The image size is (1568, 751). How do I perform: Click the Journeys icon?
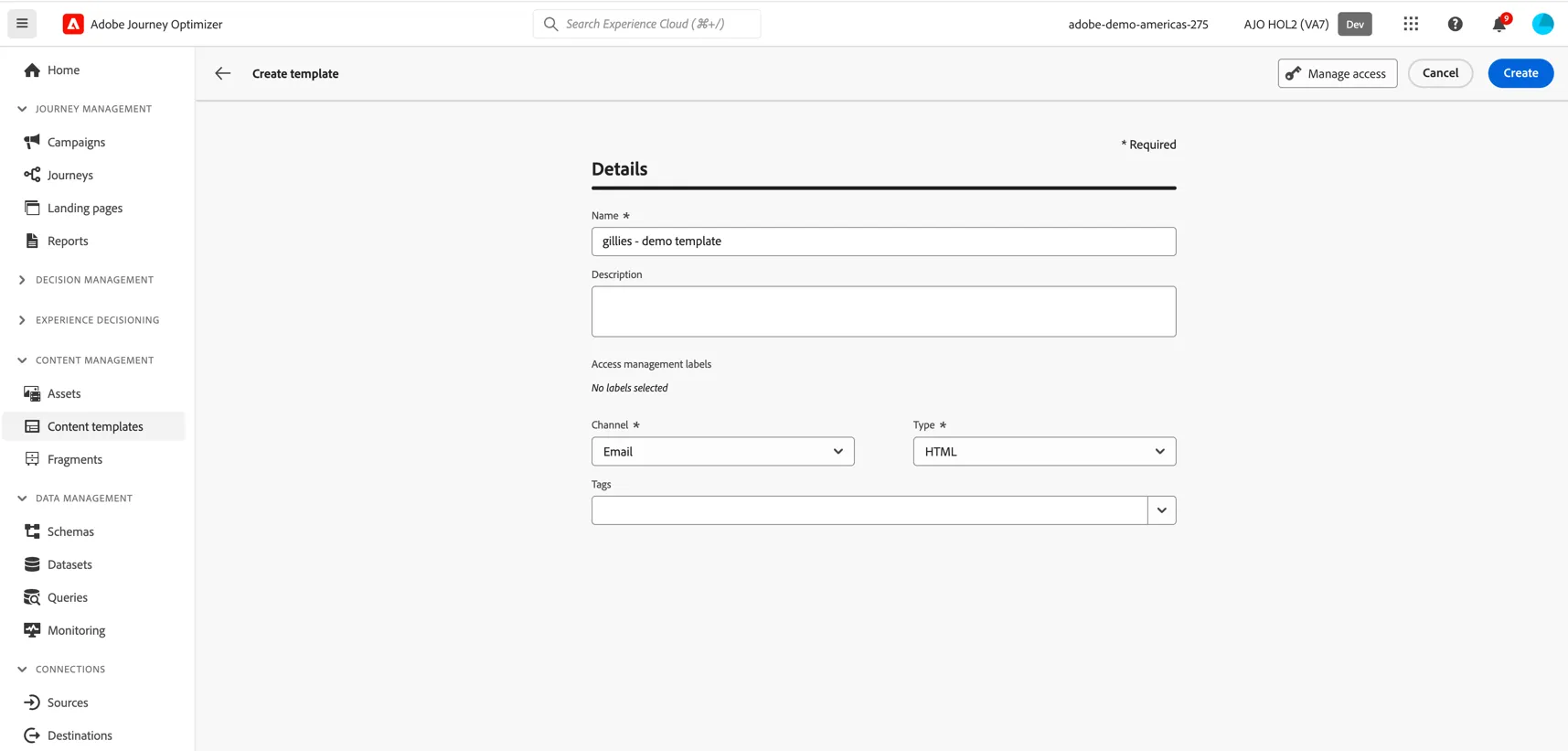tap(32, 175)
